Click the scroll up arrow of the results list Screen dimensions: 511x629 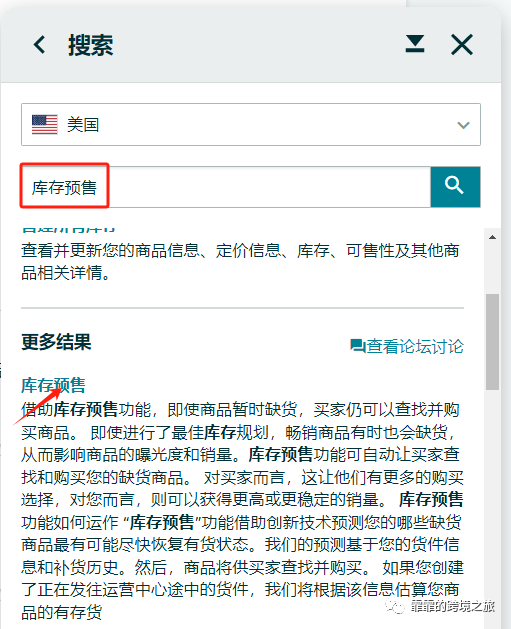(x=493, y=237)
